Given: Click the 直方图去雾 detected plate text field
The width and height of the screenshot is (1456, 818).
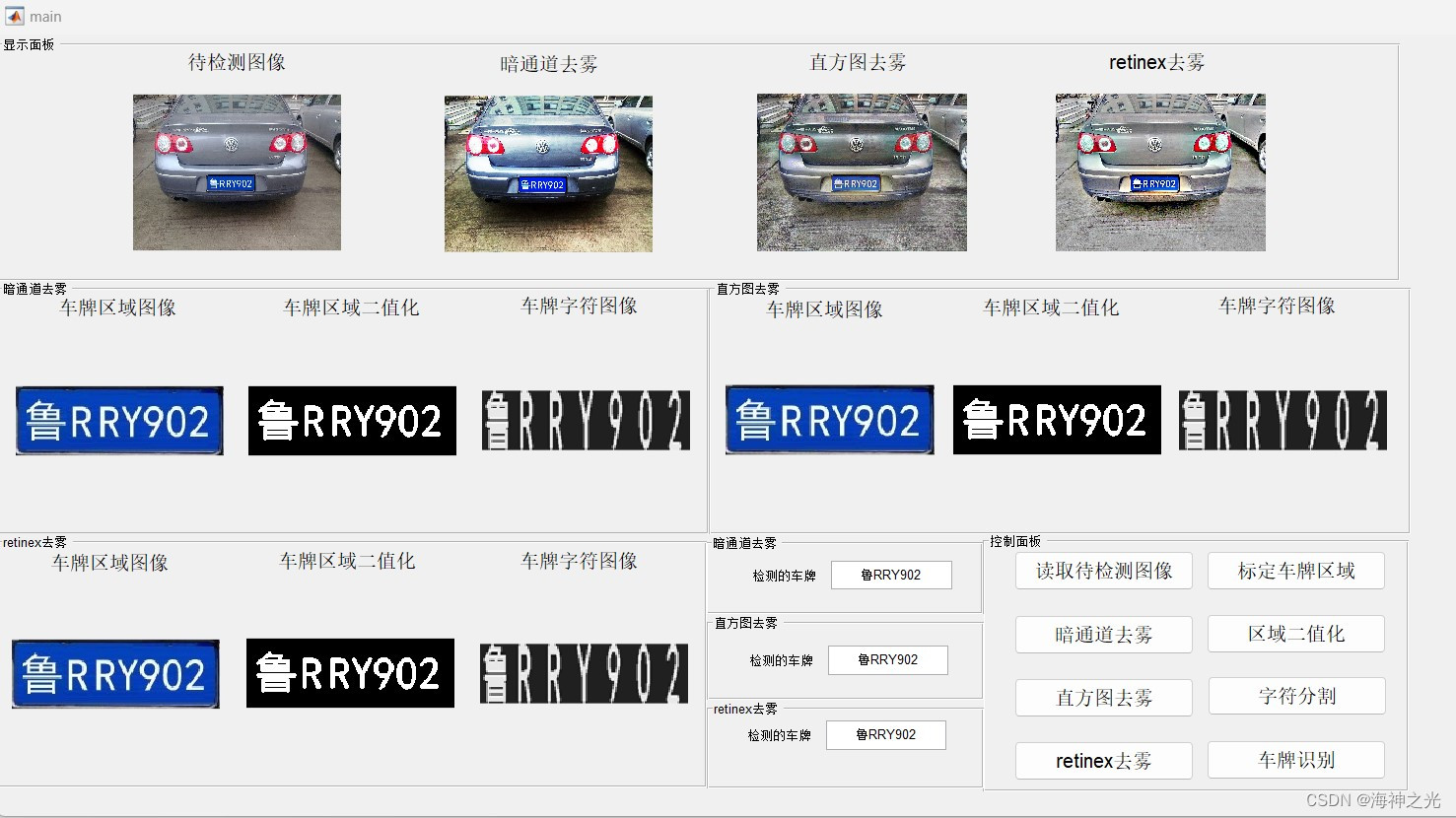Looking at the screenshot, I should [x=888, y=660].
